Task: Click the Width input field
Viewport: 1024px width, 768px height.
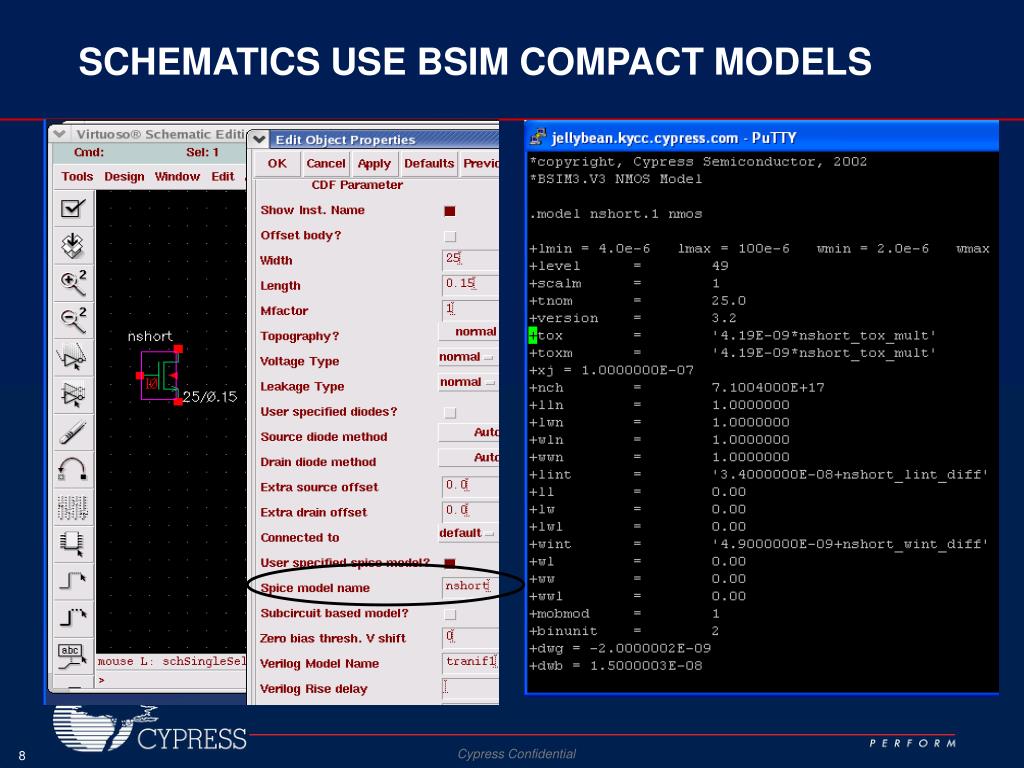Action: point(470,259)
